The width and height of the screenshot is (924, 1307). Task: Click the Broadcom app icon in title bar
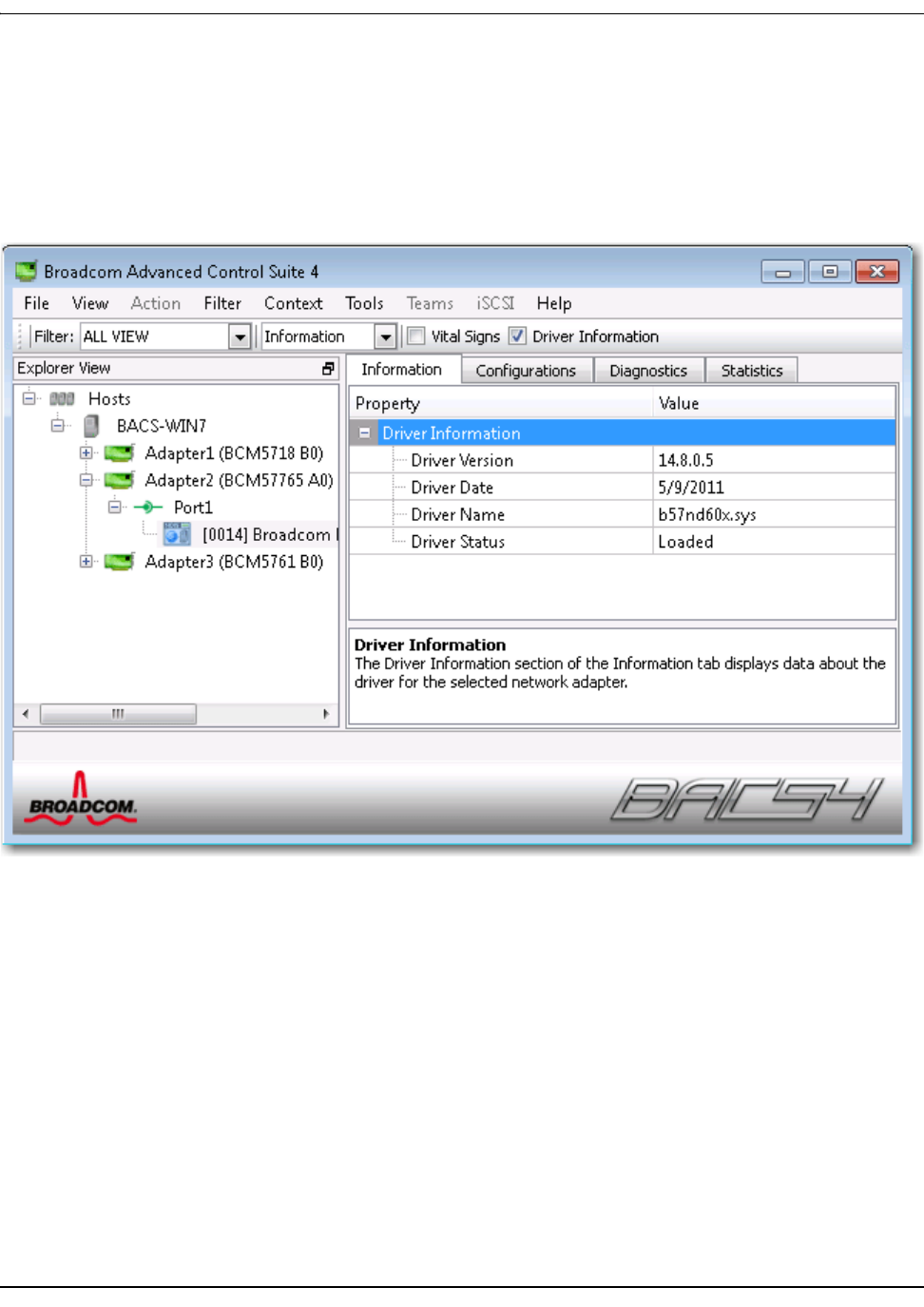pos(26,271)
